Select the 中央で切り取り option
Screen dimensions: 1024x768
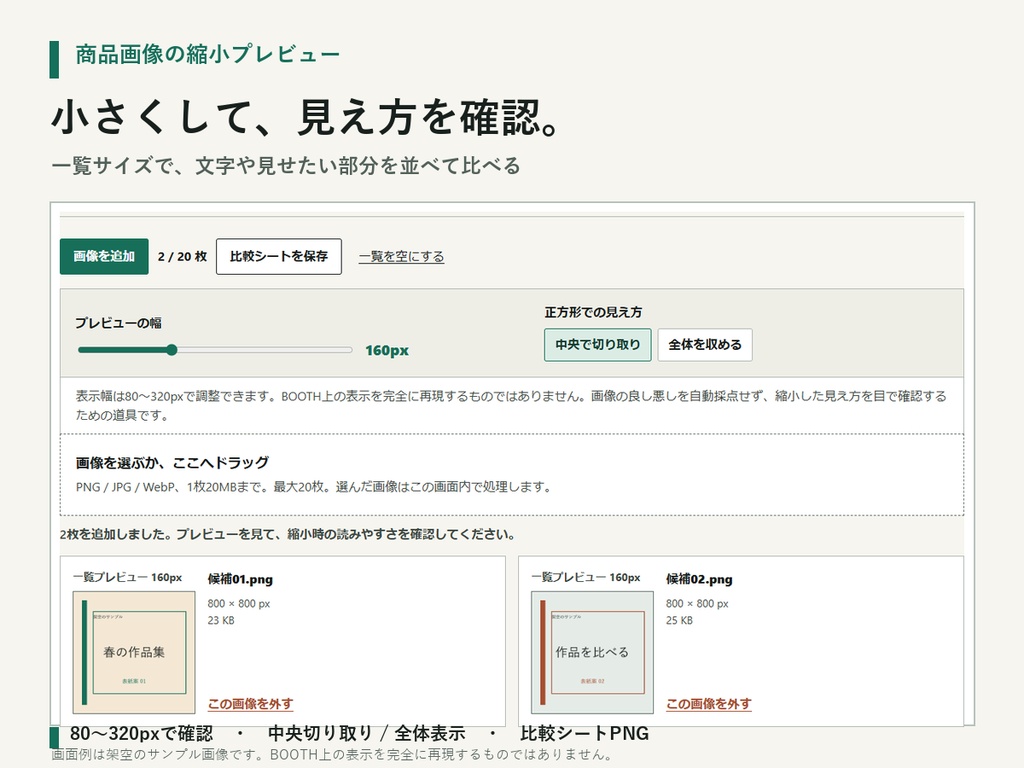click(598, 345)
